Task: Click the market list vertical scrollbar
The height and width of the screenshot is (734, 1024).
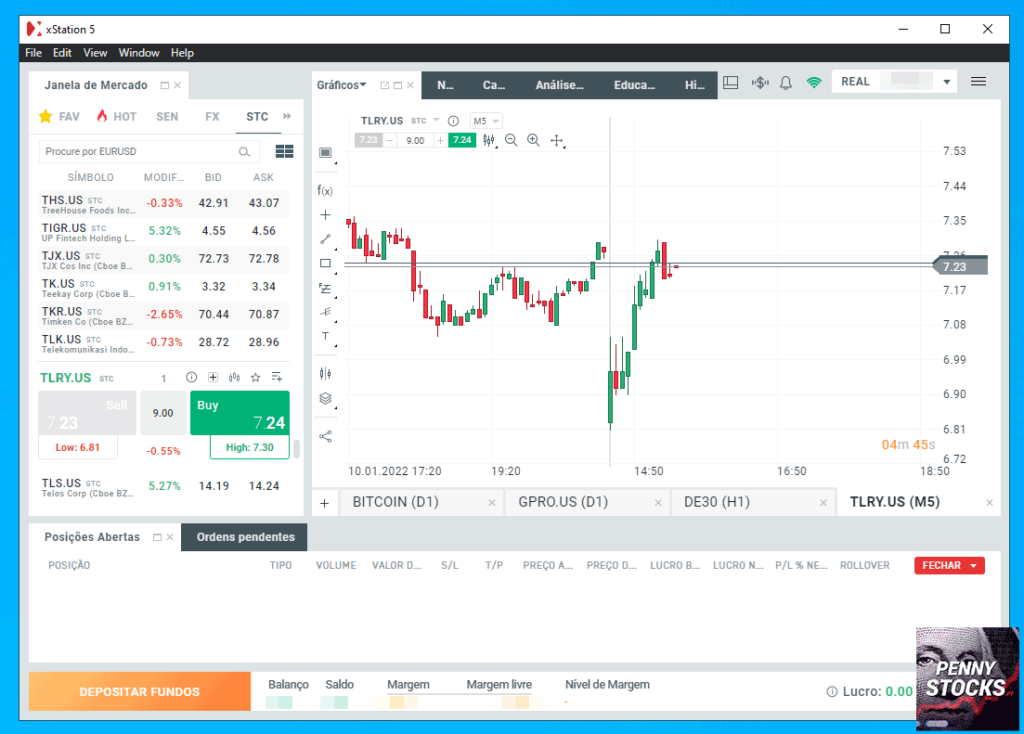Action: (296, 449)
